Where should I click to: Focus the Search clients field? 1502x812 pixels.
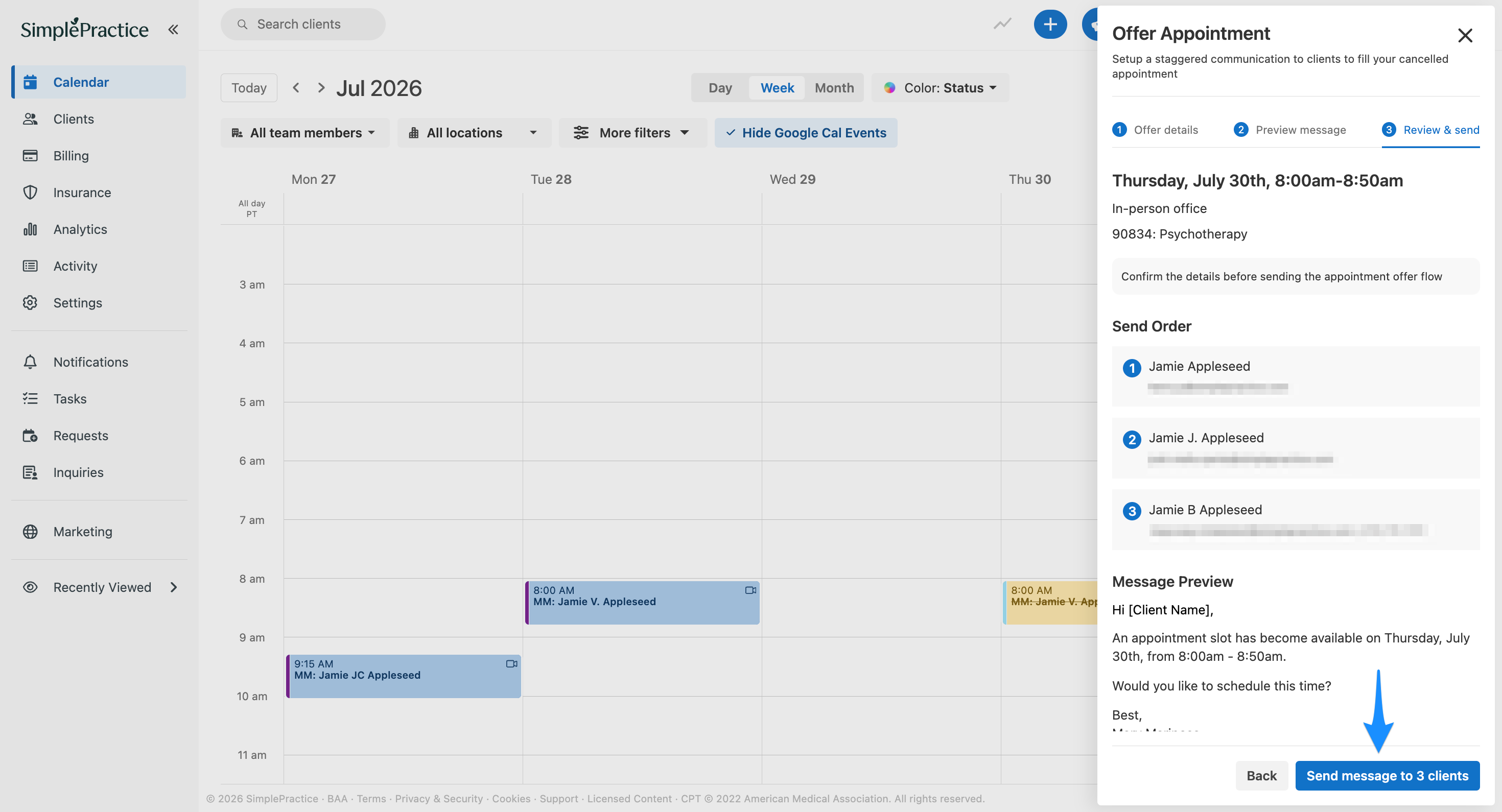[302, 24]
